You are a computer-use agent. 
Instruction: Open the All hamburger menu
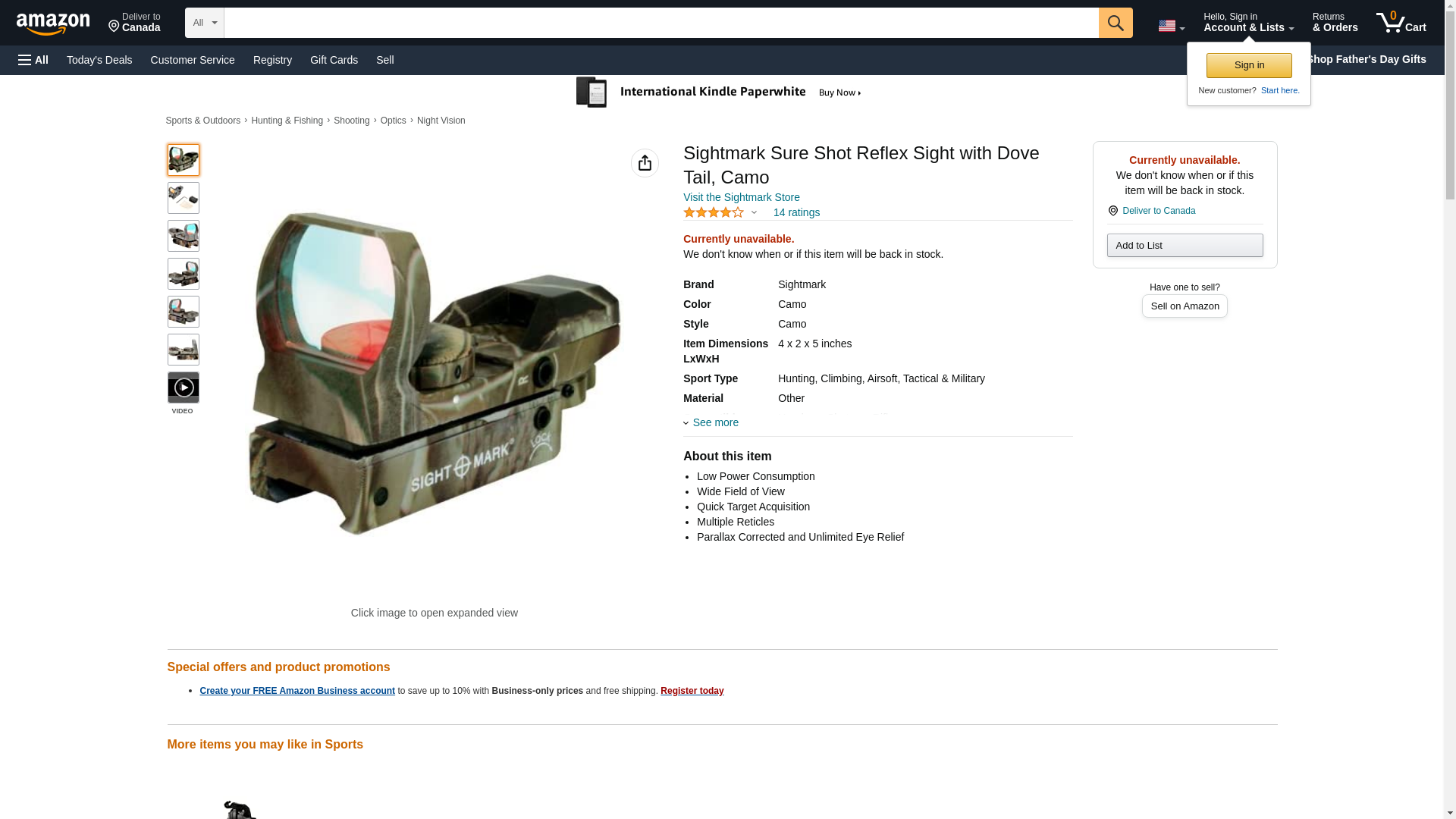tap(33, 60)
